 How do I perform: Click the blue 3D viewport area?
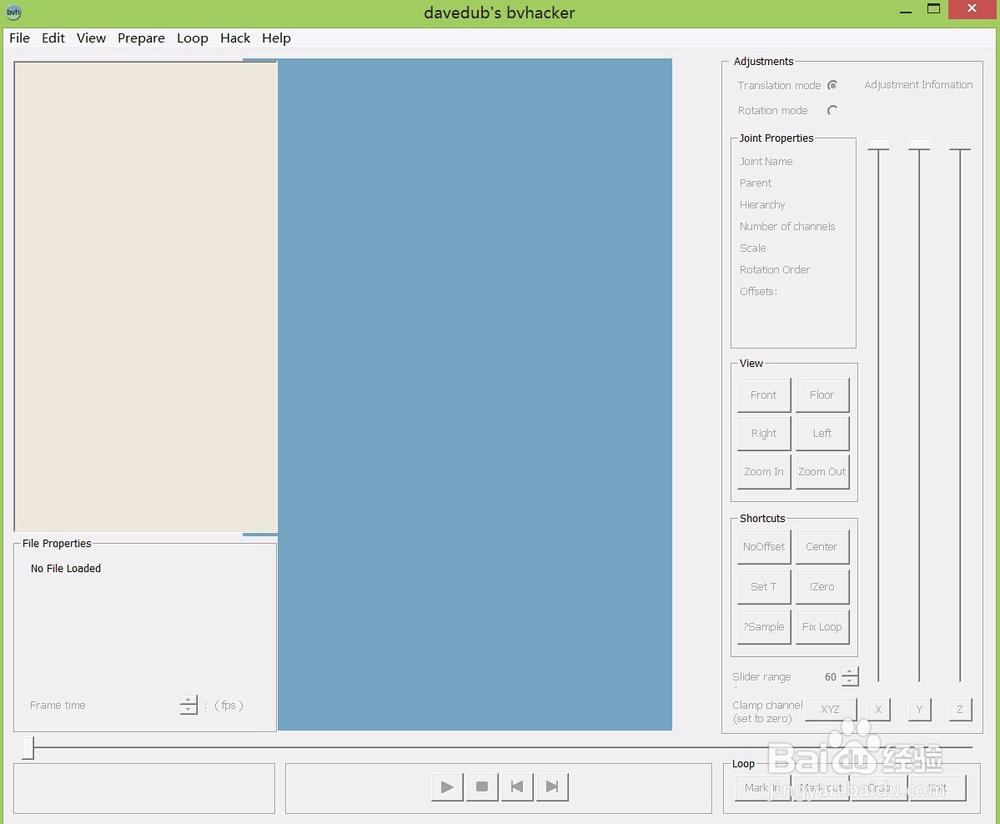pos(474,394)
